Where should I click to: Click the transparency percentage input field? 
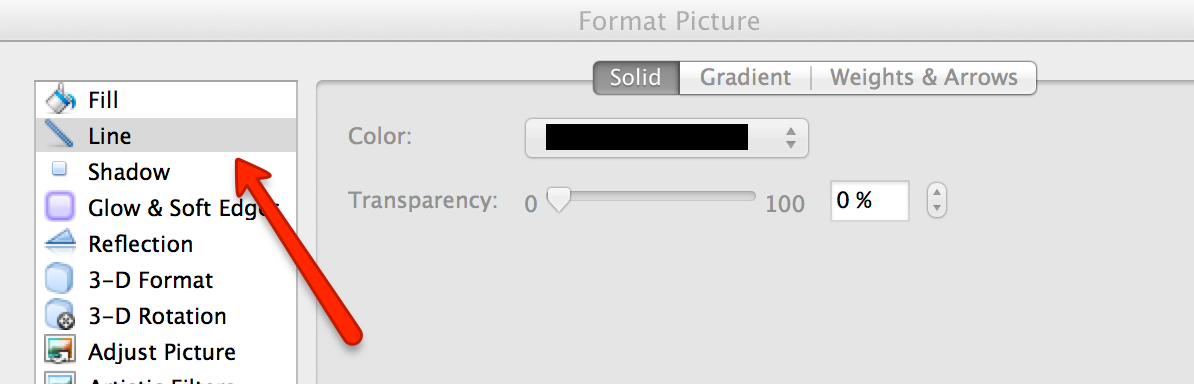coord(870,201)
